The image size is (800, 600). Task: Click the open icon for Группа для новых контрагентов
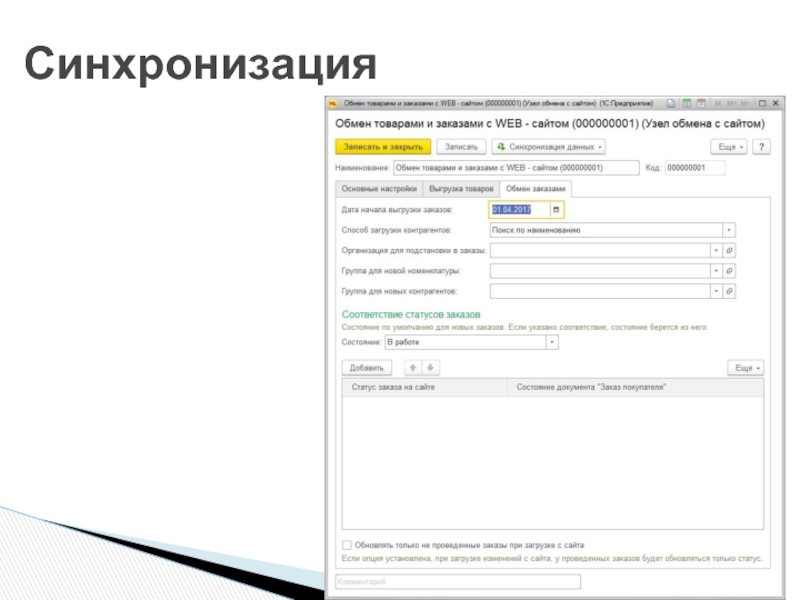[730, 291]
